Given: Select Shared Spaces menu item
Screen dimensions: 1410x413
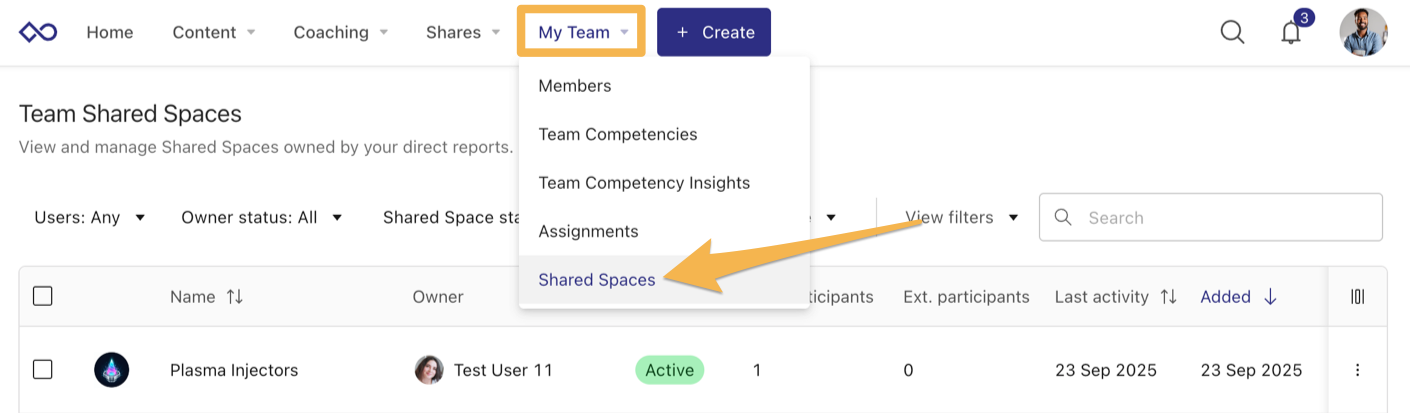Looking at the screenshot, I should click(664, 280).
